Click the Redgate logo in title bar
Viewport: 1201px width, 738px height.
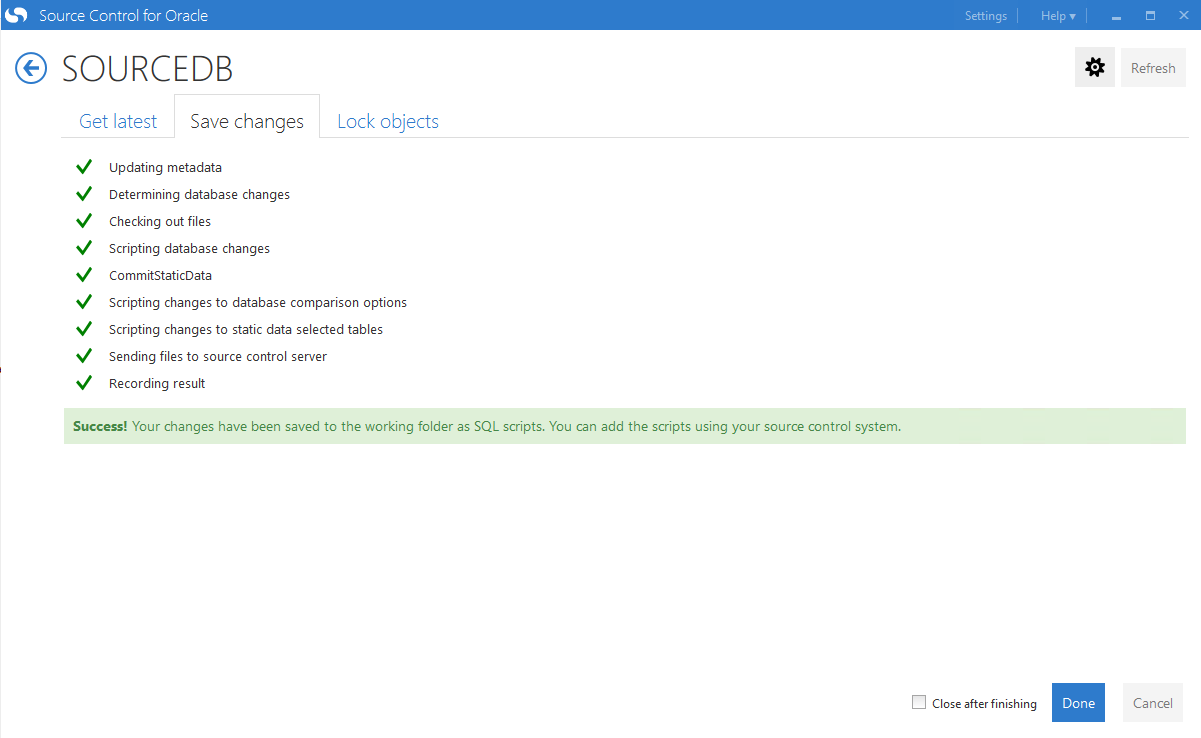point(16,15)
